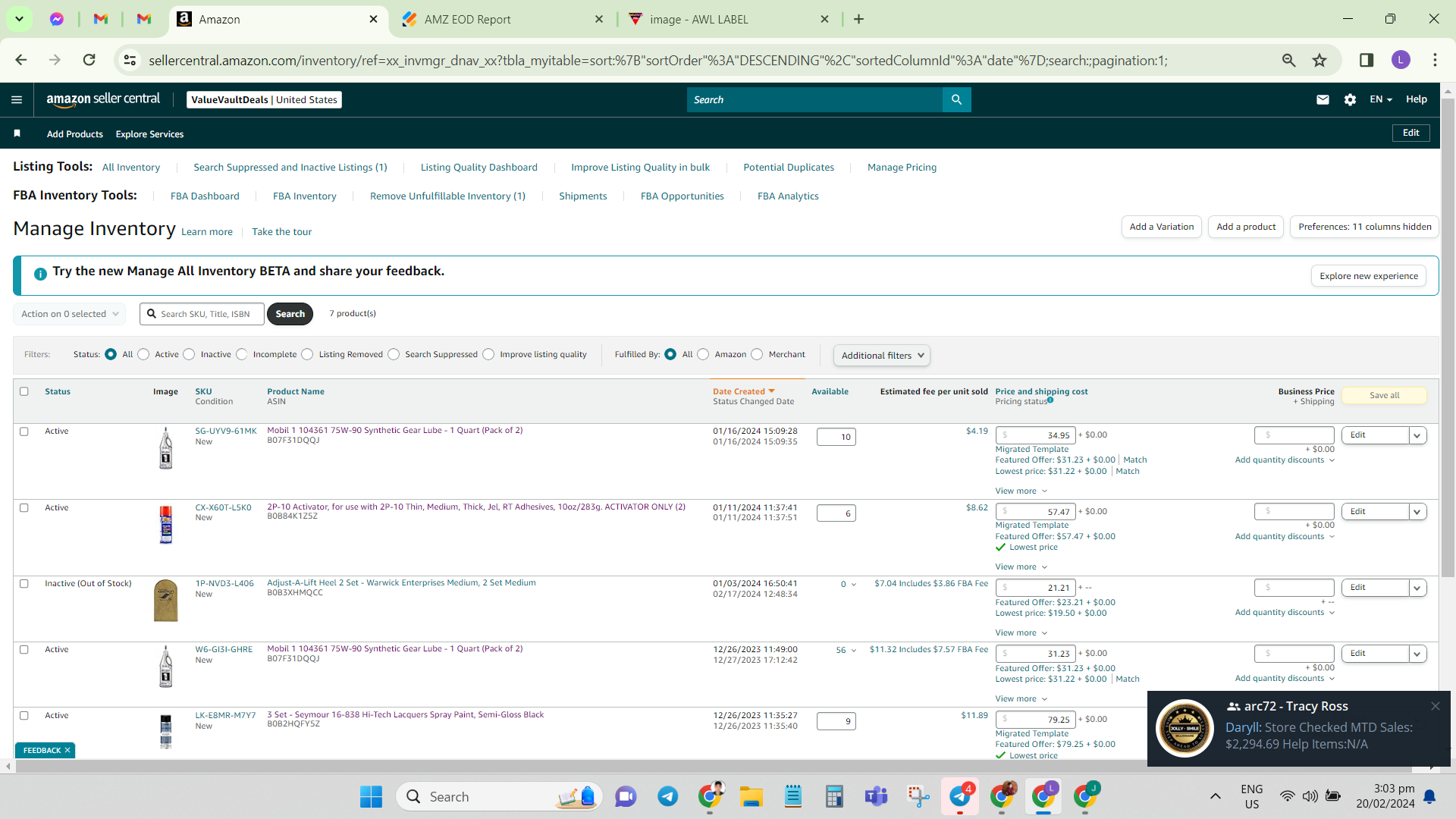Reload the page with the refresh icon
1456x819 pixels.
coord(89,60)
